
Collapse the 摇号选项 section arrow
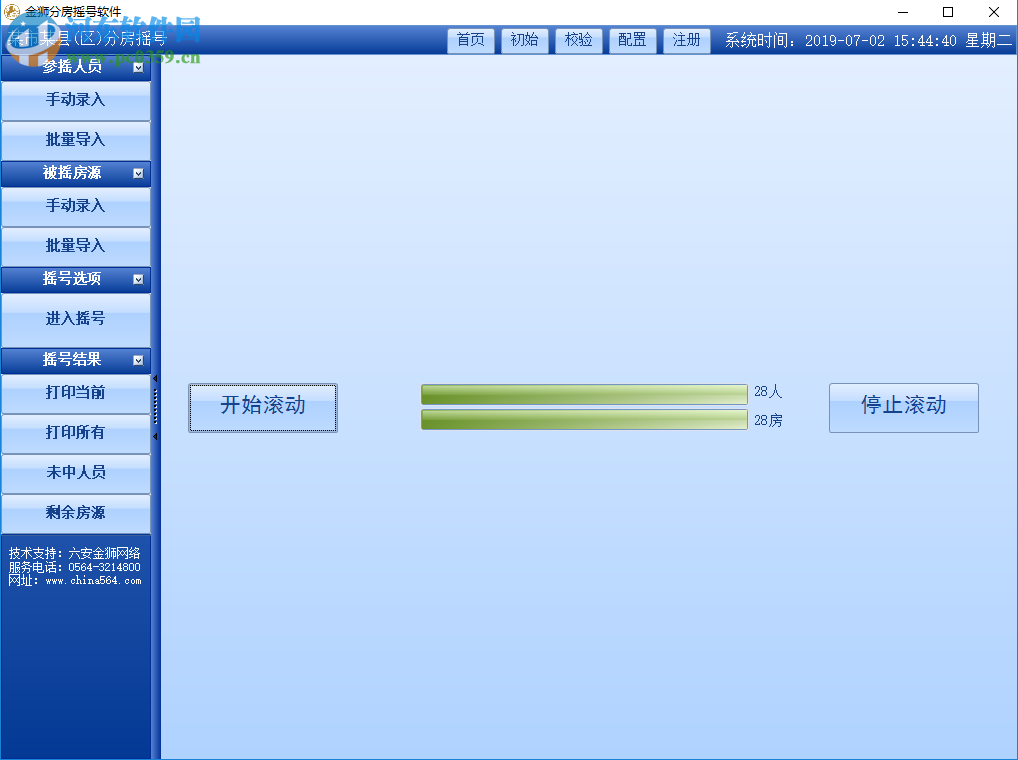pos(138,279)
